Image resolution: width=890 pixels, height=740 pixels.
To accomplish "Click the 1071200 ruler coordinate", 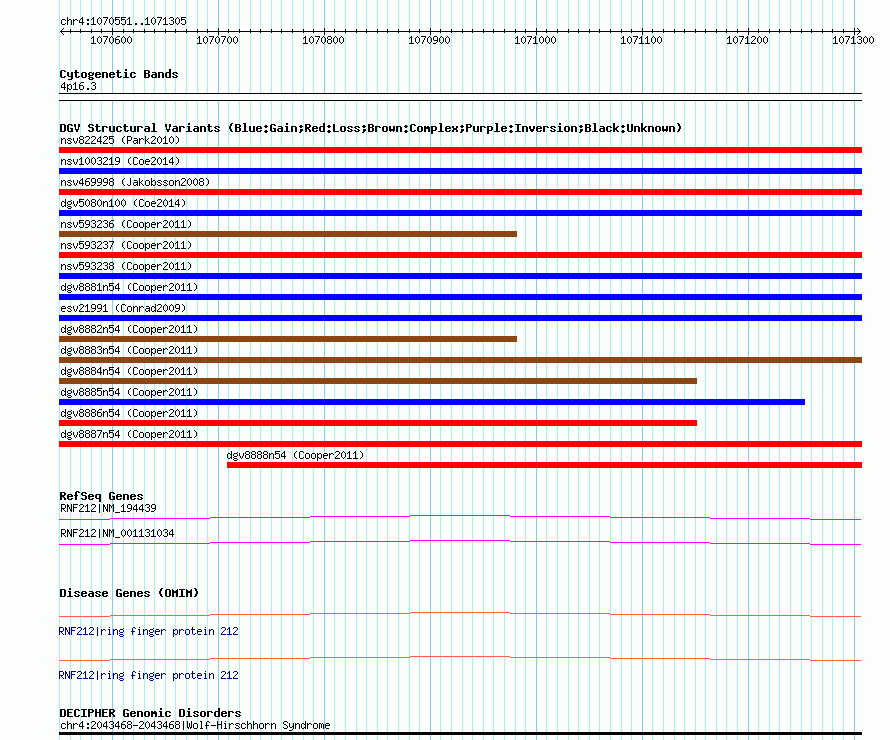I will 747,40.
